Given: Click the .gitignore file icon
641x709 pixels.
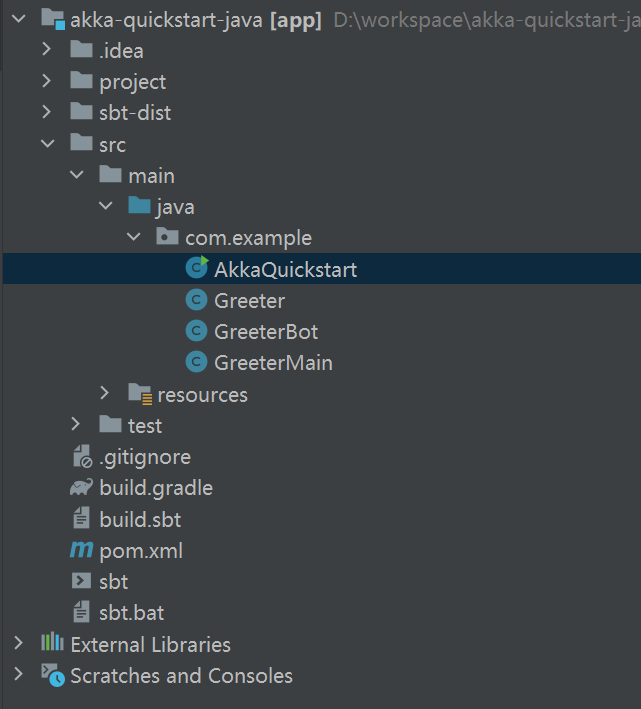Looking at the screenshot, I should click(82, 456).
